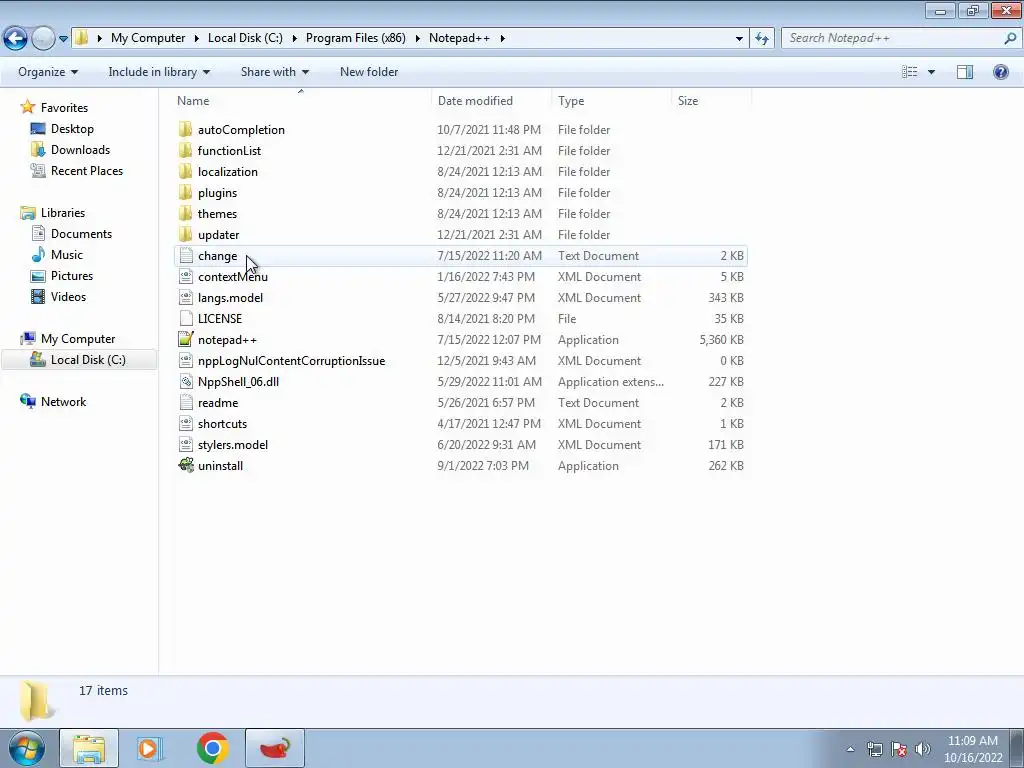
Task: Select the themes folder icon
Action: (185, 214)
